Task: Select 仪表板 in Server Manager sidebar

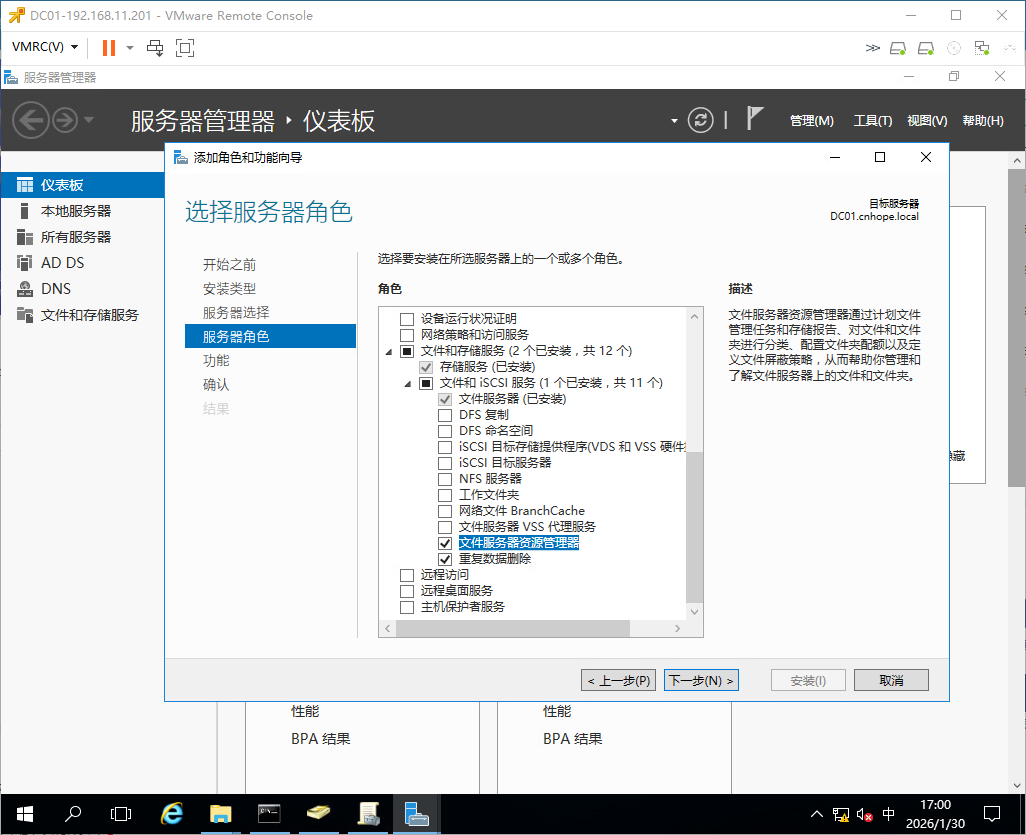Action: tap(82, 185)
